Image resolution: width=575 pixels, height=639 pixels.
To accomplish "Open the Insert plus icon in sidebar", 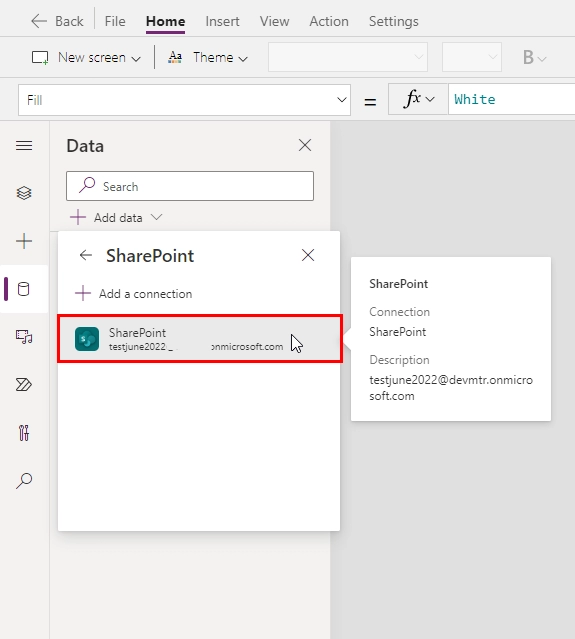I will coord(24,241).
